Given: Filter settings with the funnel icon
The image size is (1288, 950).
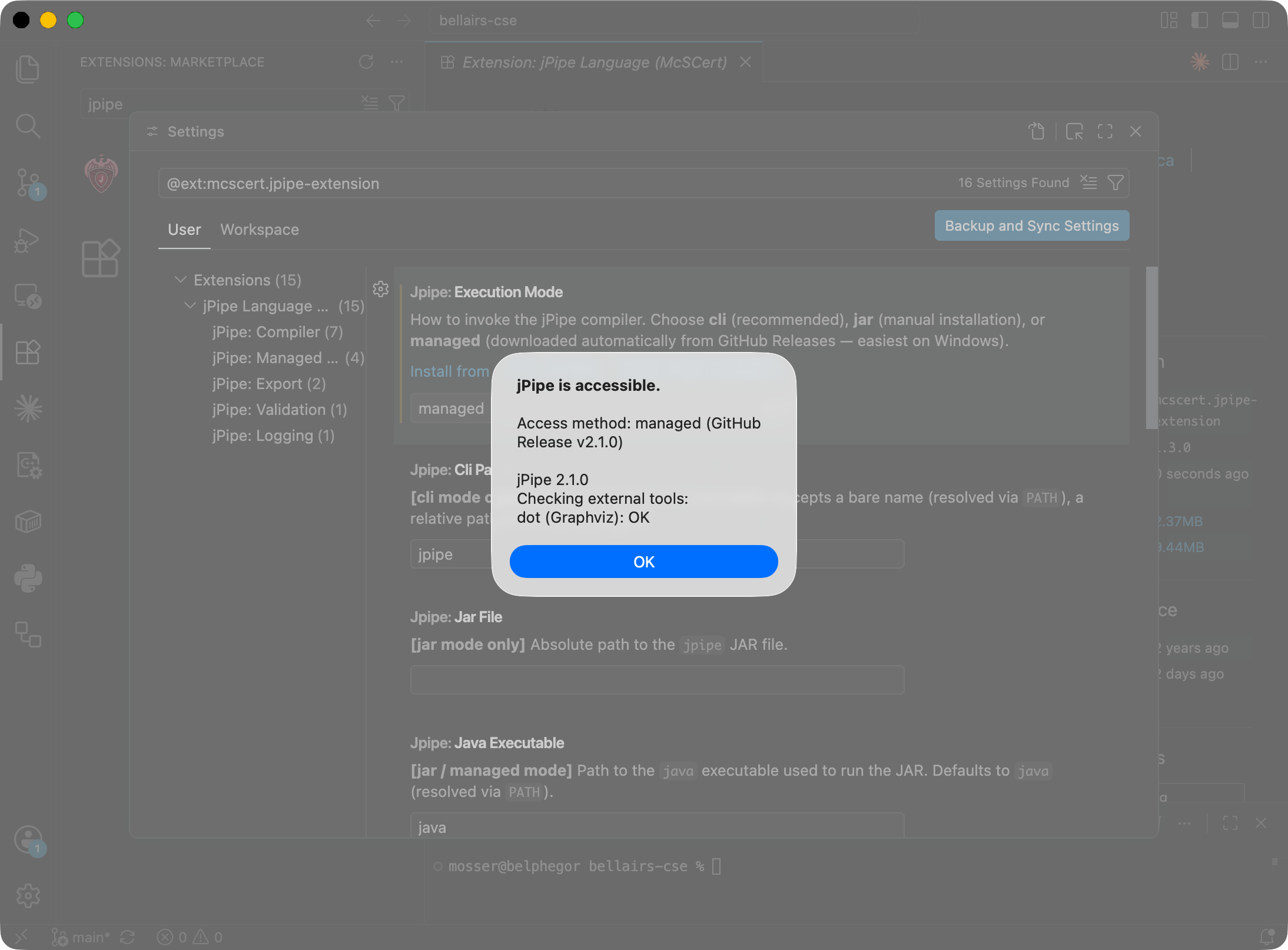Looking at the screenshot, I should pyautogui.click(x=1115, y=182).
